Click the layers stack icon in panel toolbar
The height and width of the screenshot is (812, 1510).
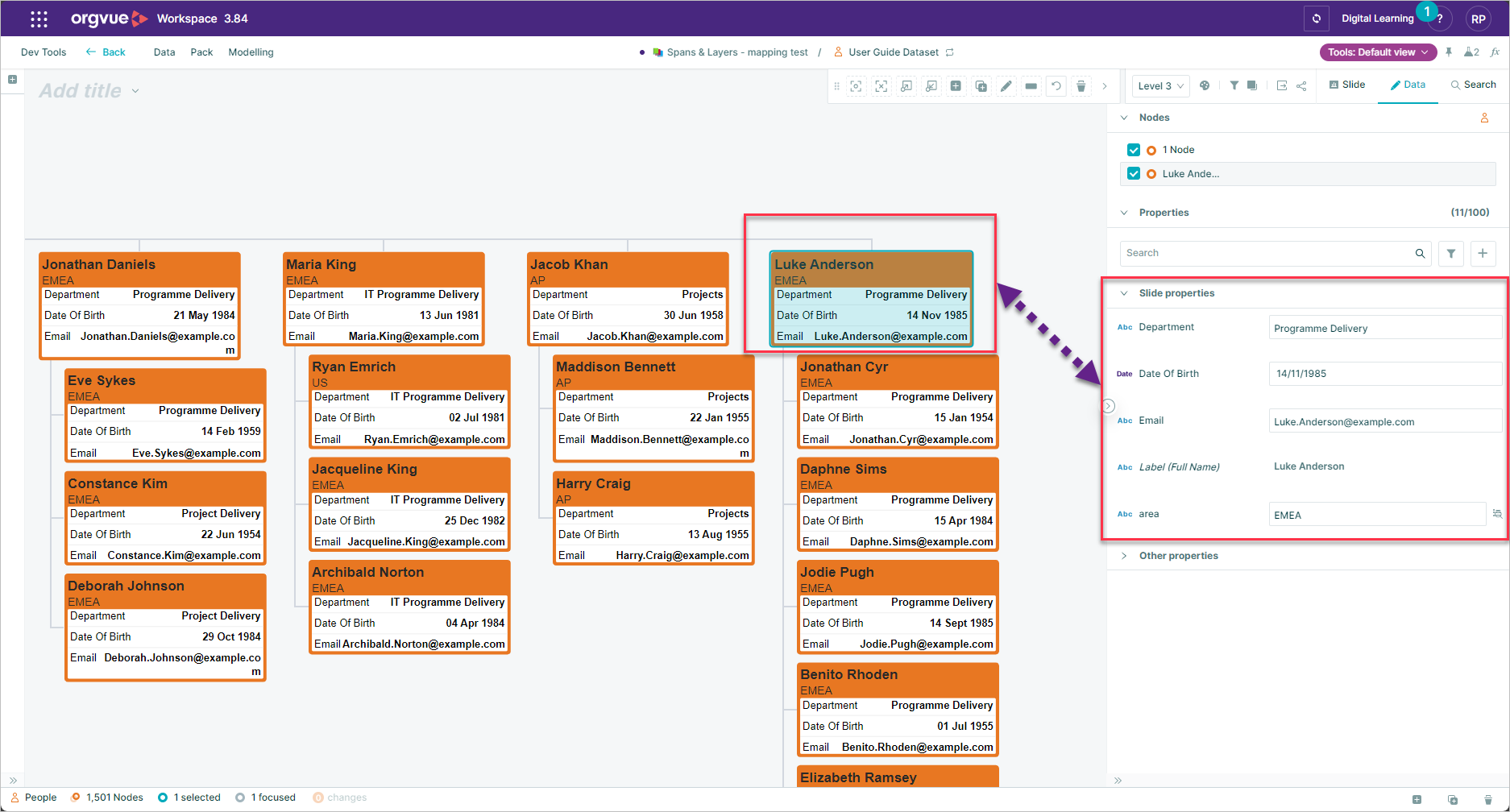(x=1252, y=85)
